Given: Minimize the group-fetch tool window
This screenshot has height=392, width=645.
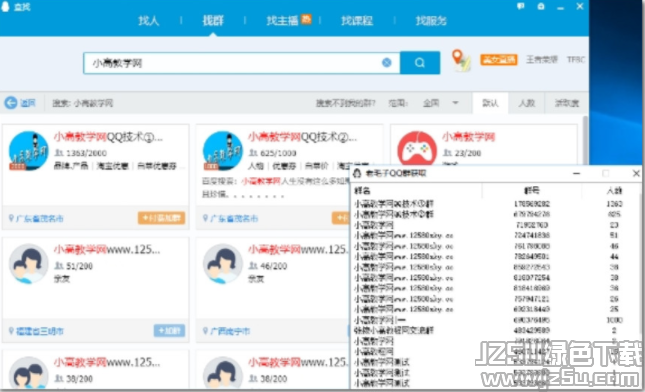Looking at the screenshot, I should pyautogui.click(x=576, y=174).
